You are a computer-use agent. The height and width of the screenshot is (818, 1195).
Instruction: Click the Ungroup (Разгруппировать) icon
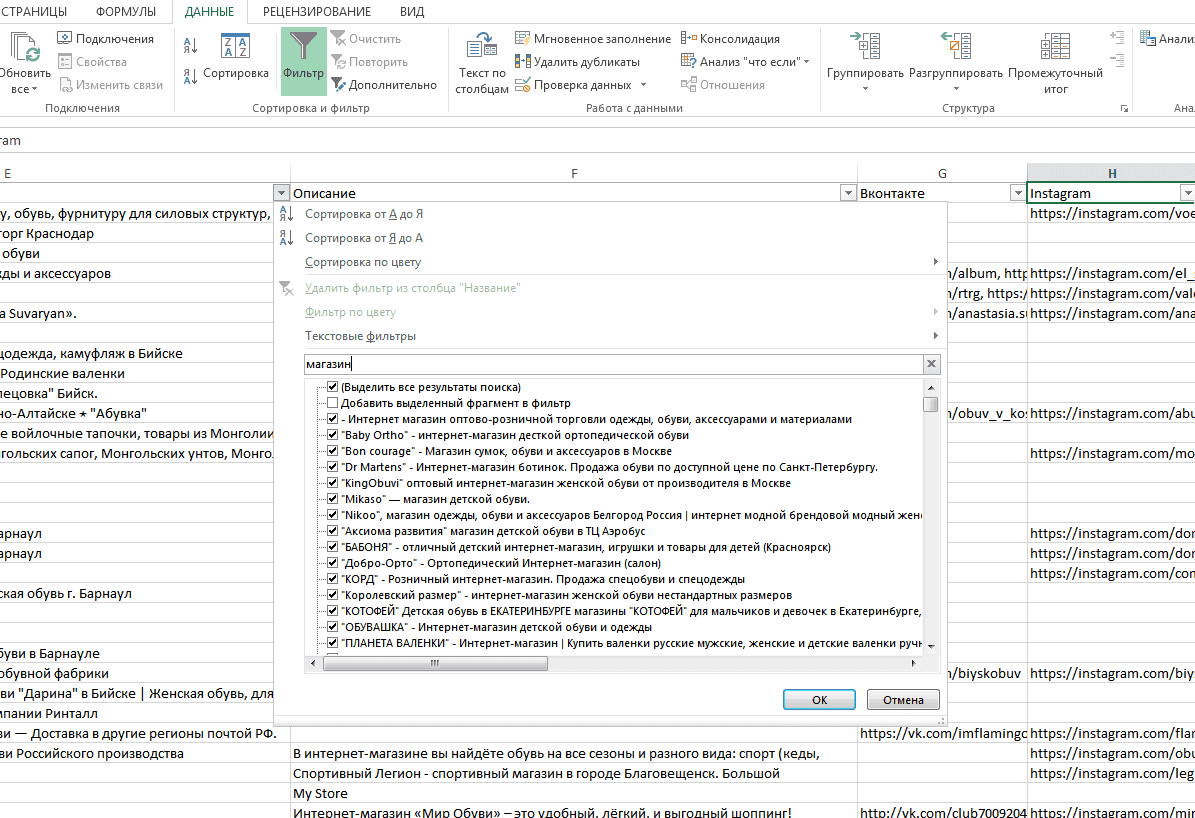click(956, 46)
